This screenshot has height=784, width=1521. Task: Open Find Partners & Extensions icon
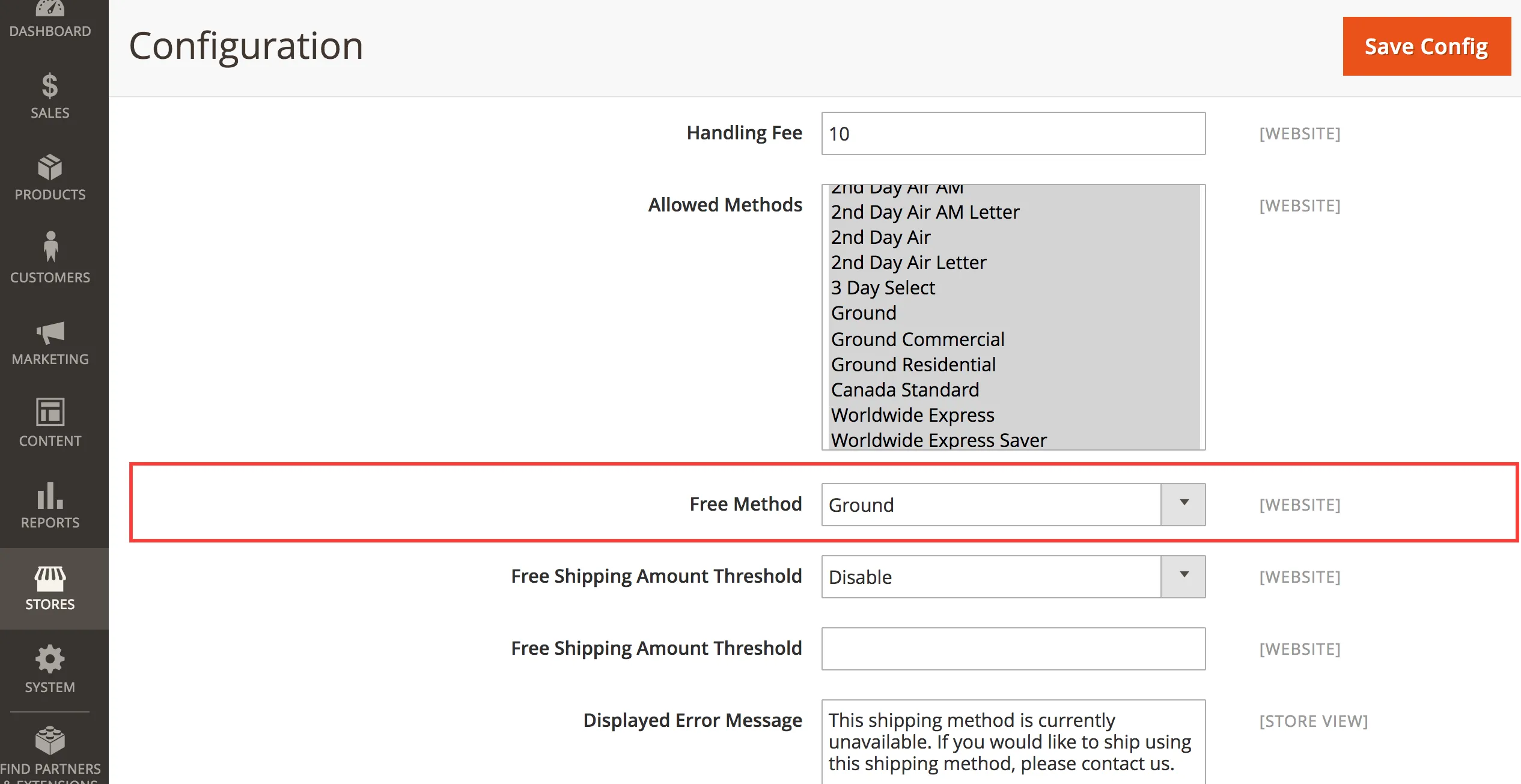50,741
